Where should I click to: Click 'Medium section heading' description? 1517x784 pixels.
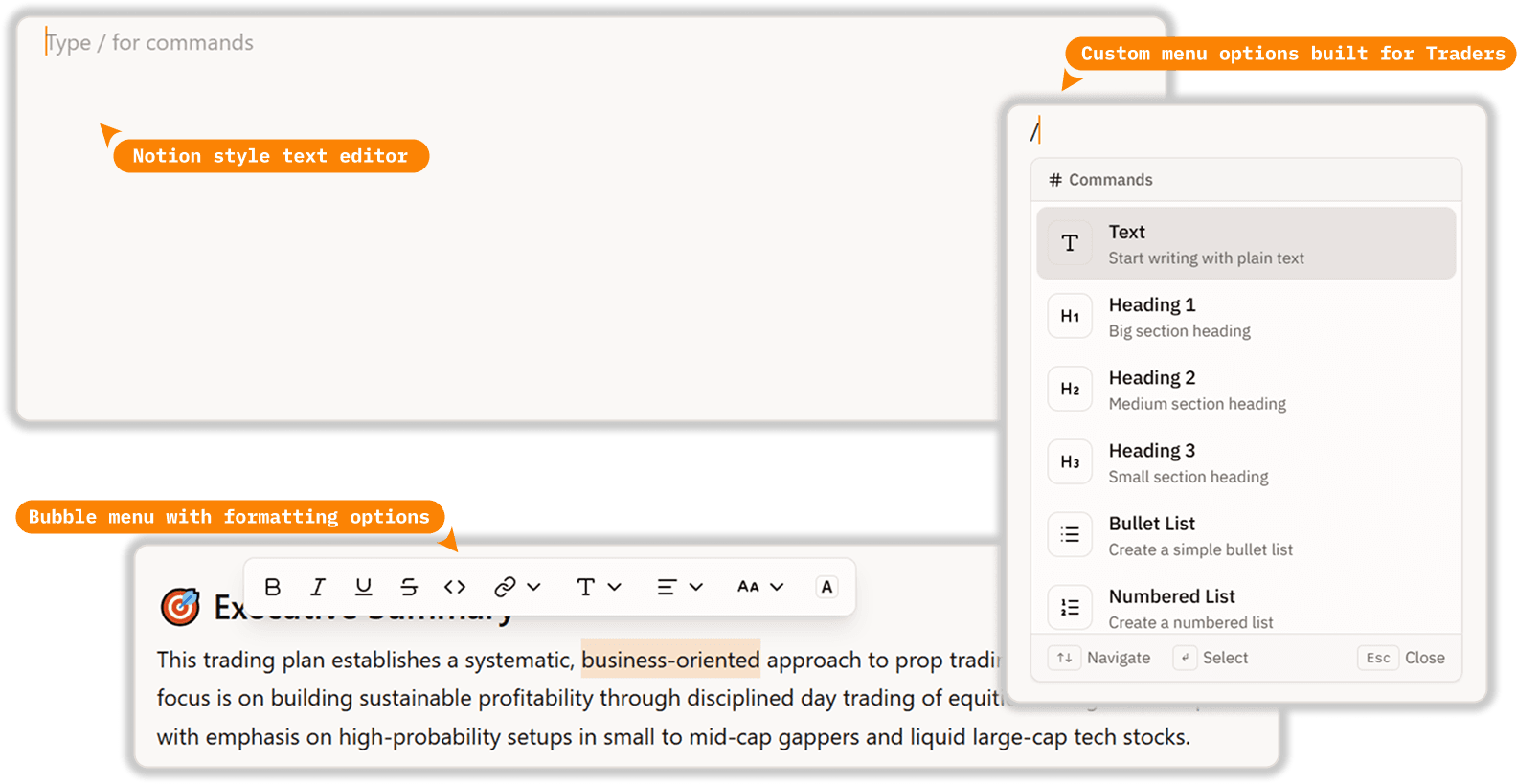1197,404
